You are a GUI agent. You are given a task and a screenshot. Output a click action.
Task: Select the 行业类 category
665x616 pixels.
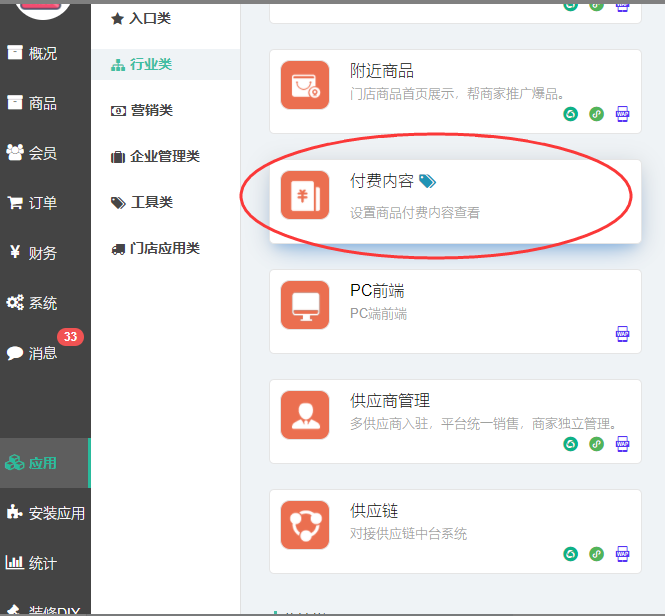(165, 64)
